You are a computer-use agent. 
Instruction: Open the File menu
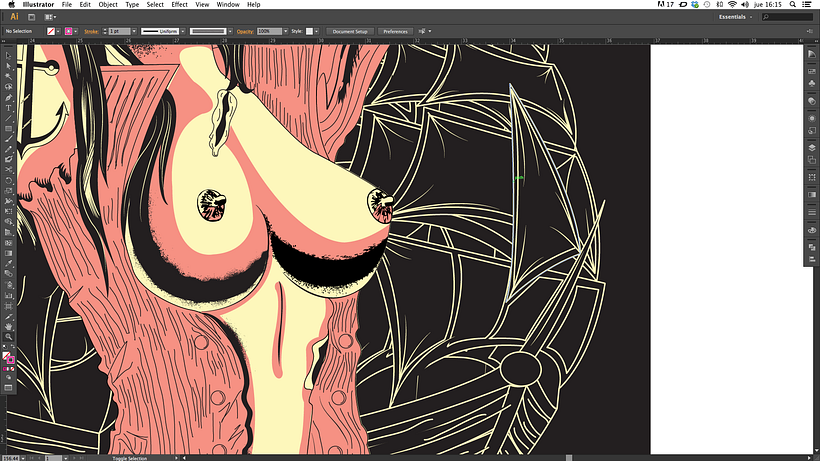coord(66,4)
